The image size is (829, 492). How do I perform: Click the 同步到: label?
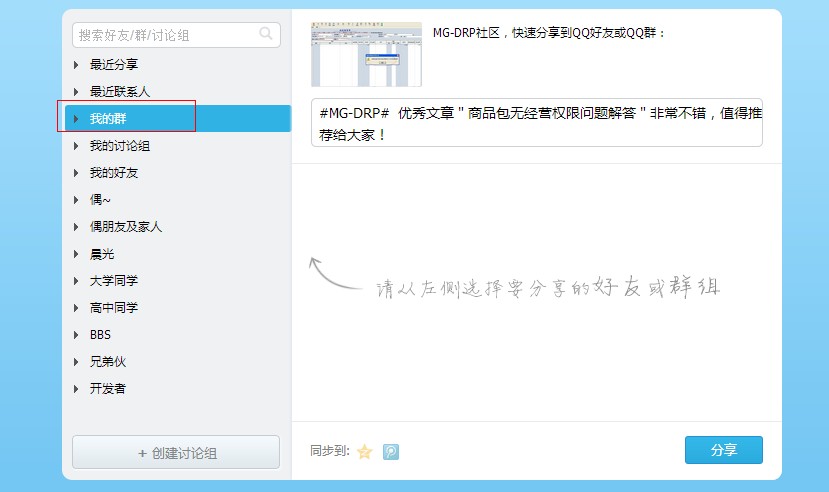click(330, 451)
